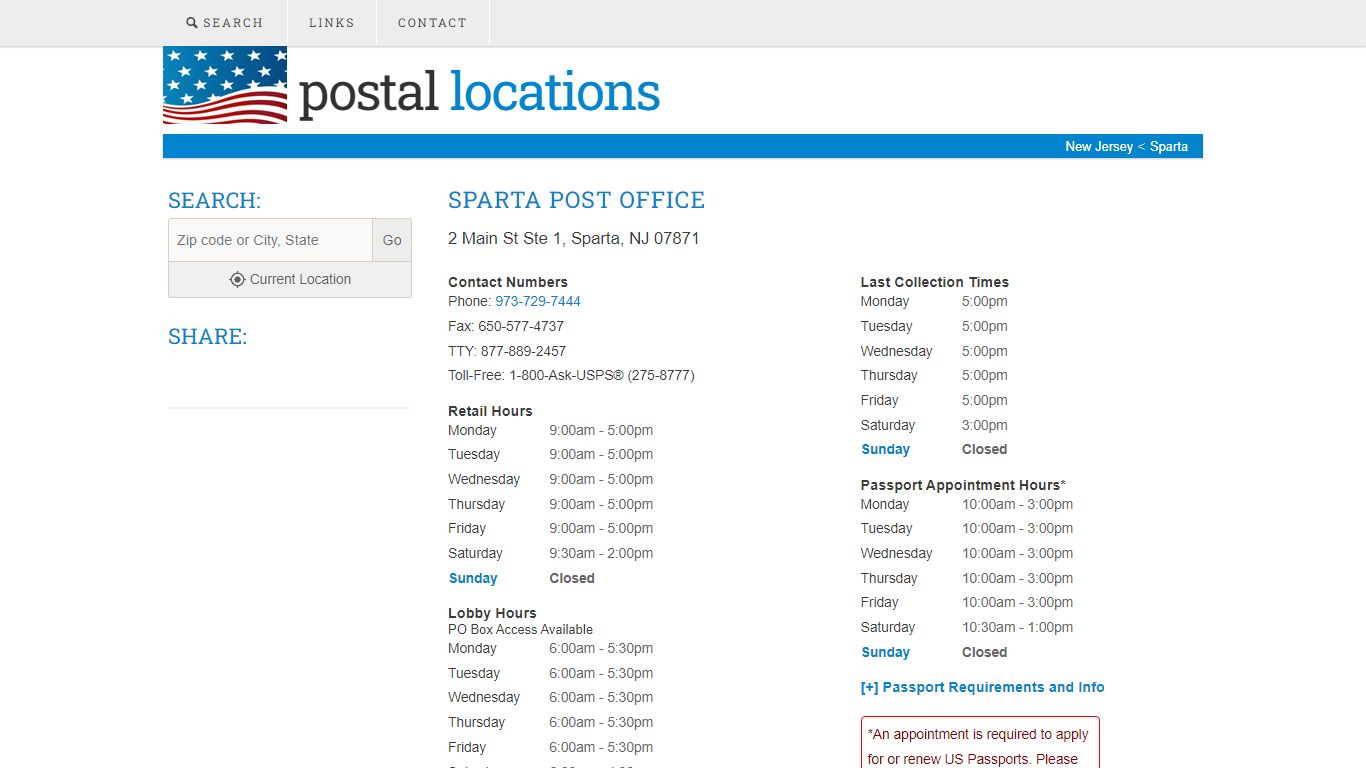
Task: Click the Sunday link under Retail Hours
Action: point(473,578)
